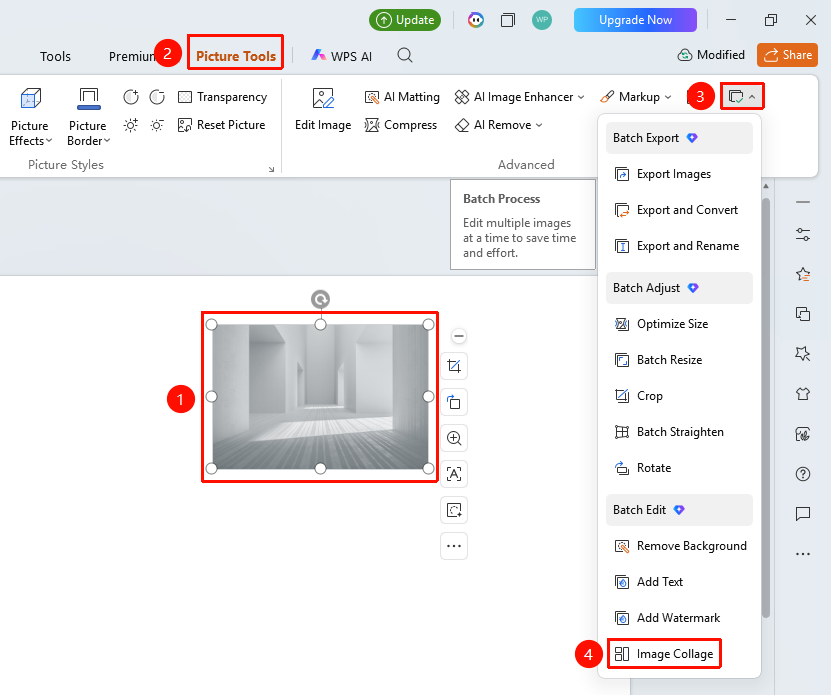Collapse the Batch Process dropdown button

tap(742, 97)
